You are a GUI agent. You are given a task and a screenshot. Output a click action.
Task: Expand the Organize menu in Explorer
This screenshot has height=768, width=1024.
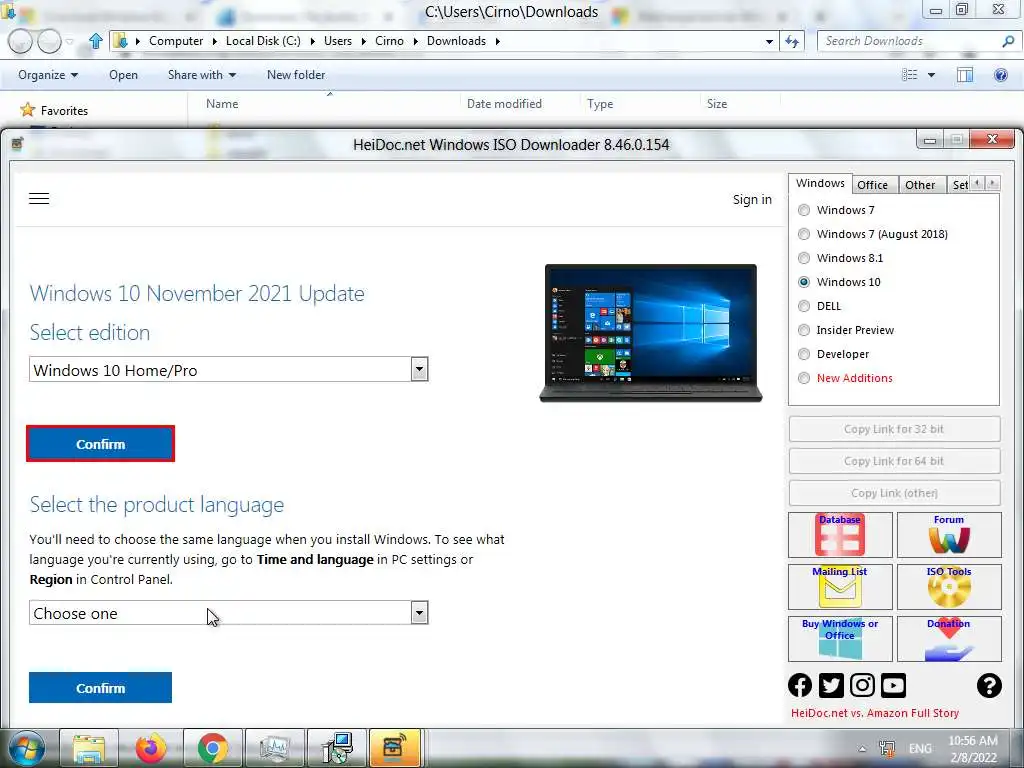tap(48, 75)
